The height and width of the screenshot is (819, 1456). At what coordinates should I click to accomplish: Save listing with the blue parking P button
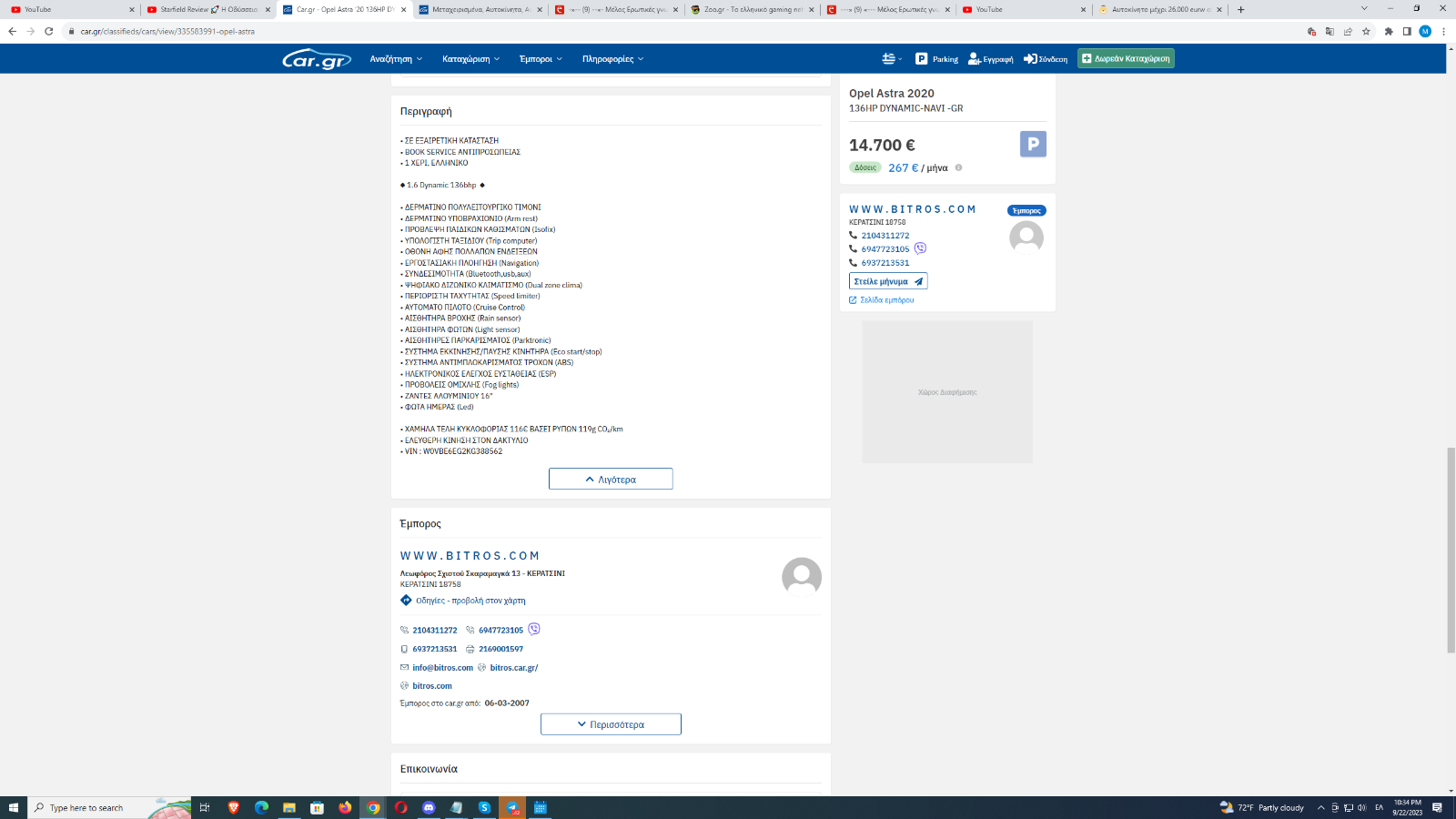pyautogui.click(x=1033, y=144)
